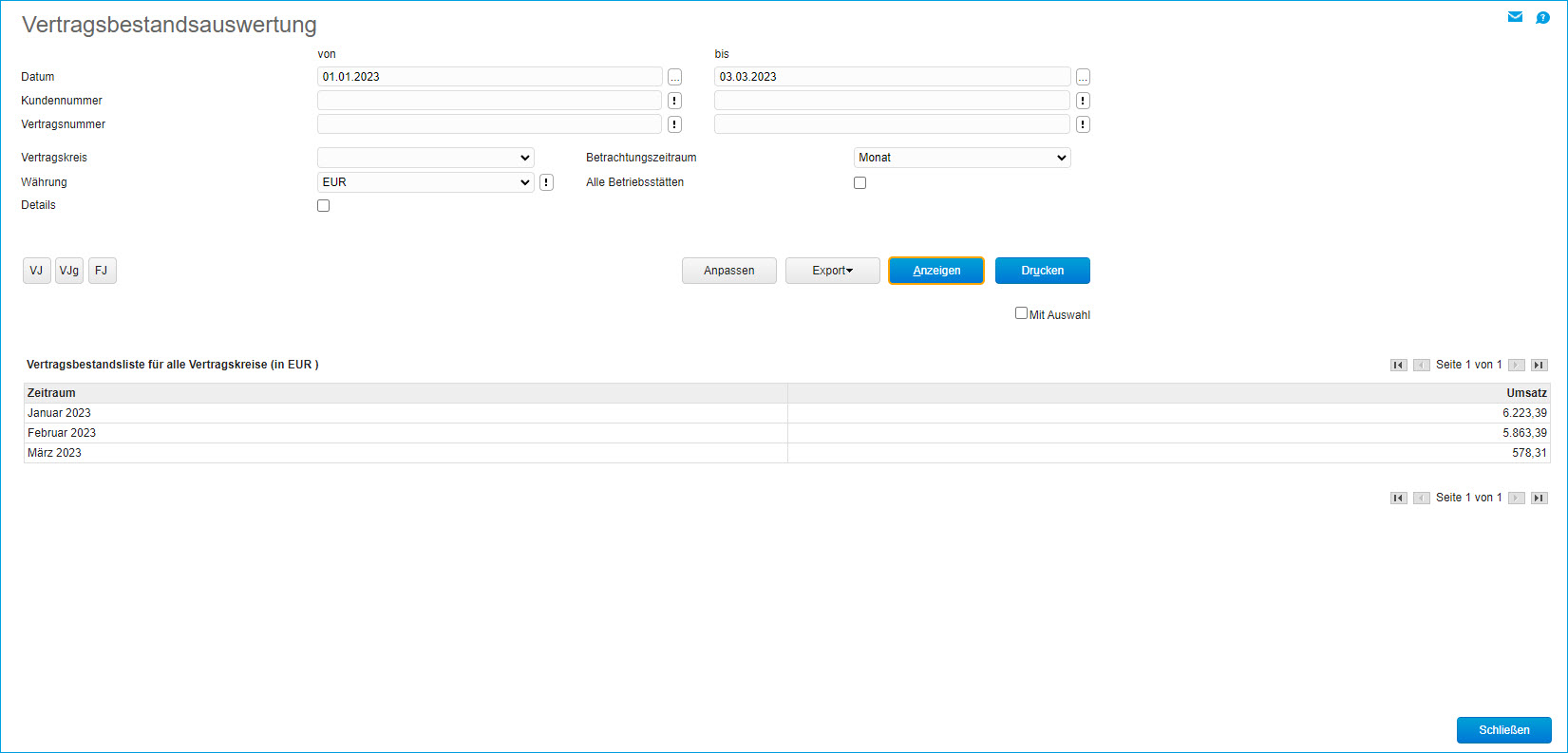Enable the Details checkbox

(x=324, y=206)
